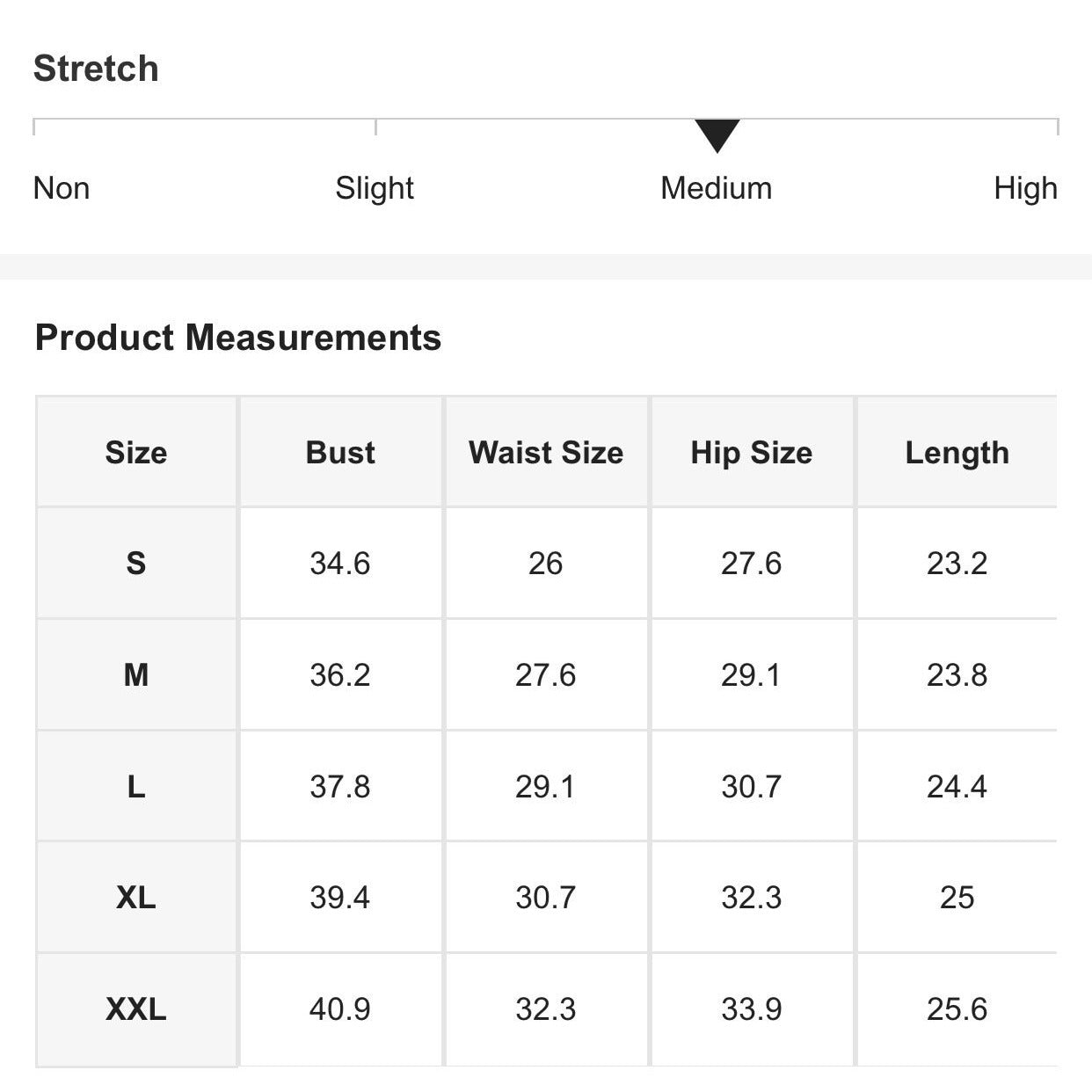Viewport: 1092px width, 1092px height.
Task: Select the Medium stretch label
Action: pos(716,188)
